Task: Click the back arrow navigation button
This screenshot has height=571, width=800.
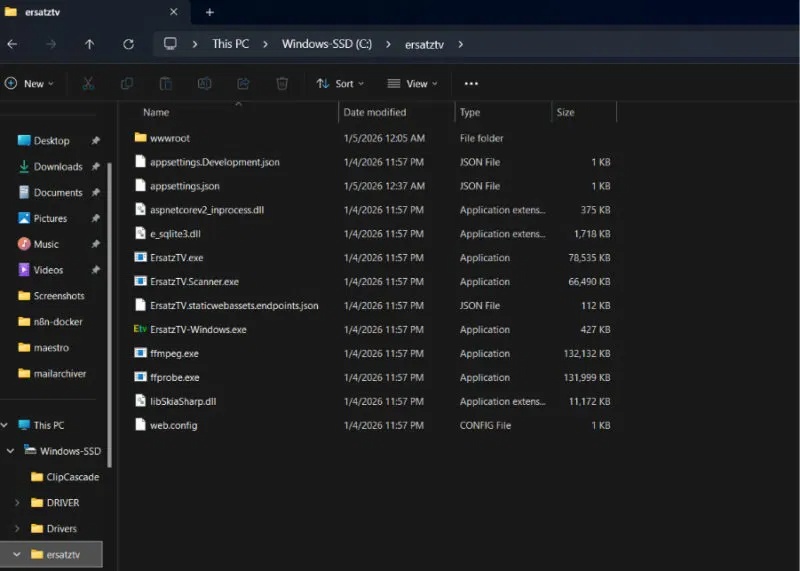Action: [x=12, y=44]
